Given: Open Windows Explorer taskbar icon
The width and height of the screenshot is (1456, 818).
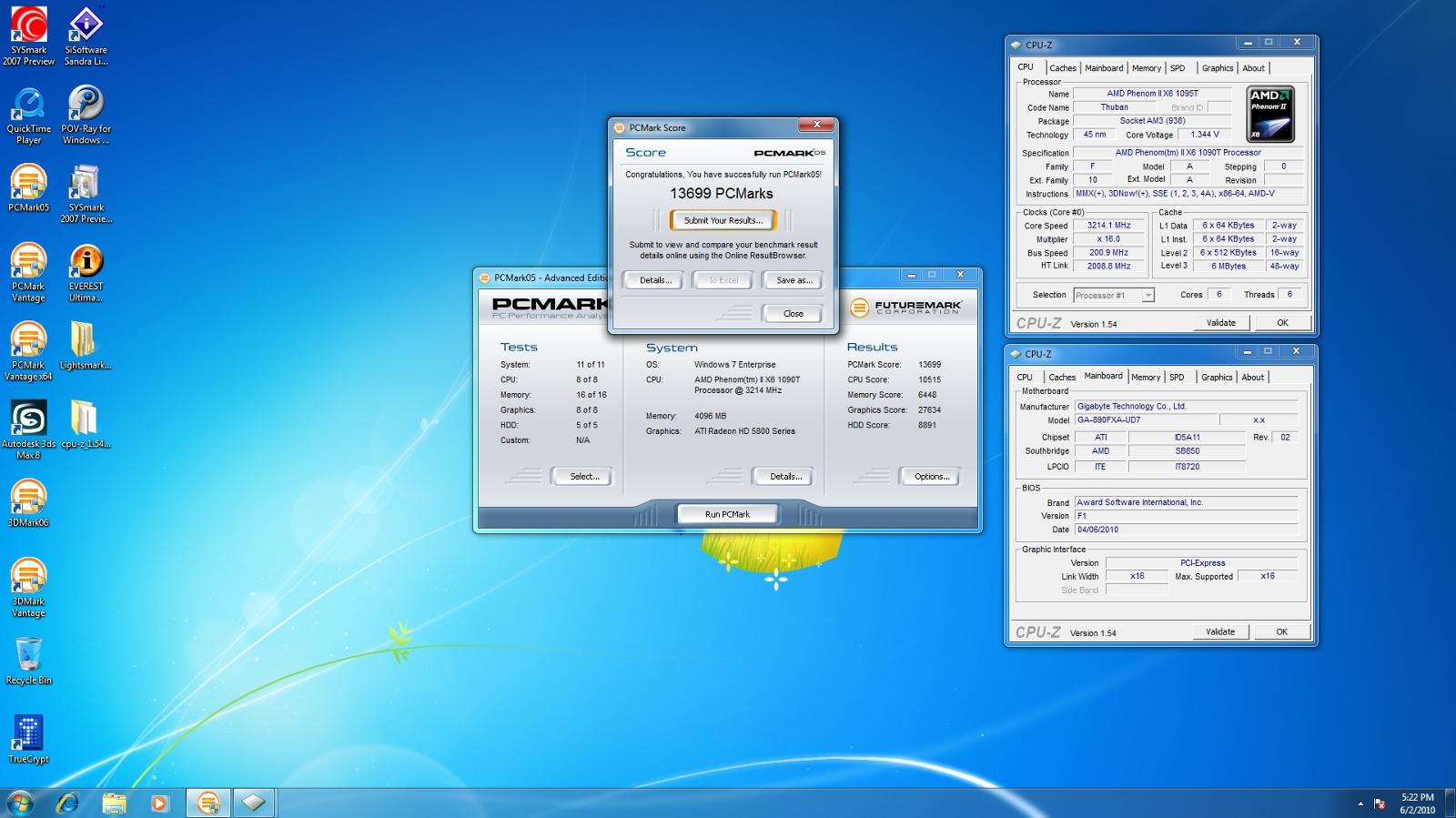Looking at the screenshot, I should pos(114,803).
